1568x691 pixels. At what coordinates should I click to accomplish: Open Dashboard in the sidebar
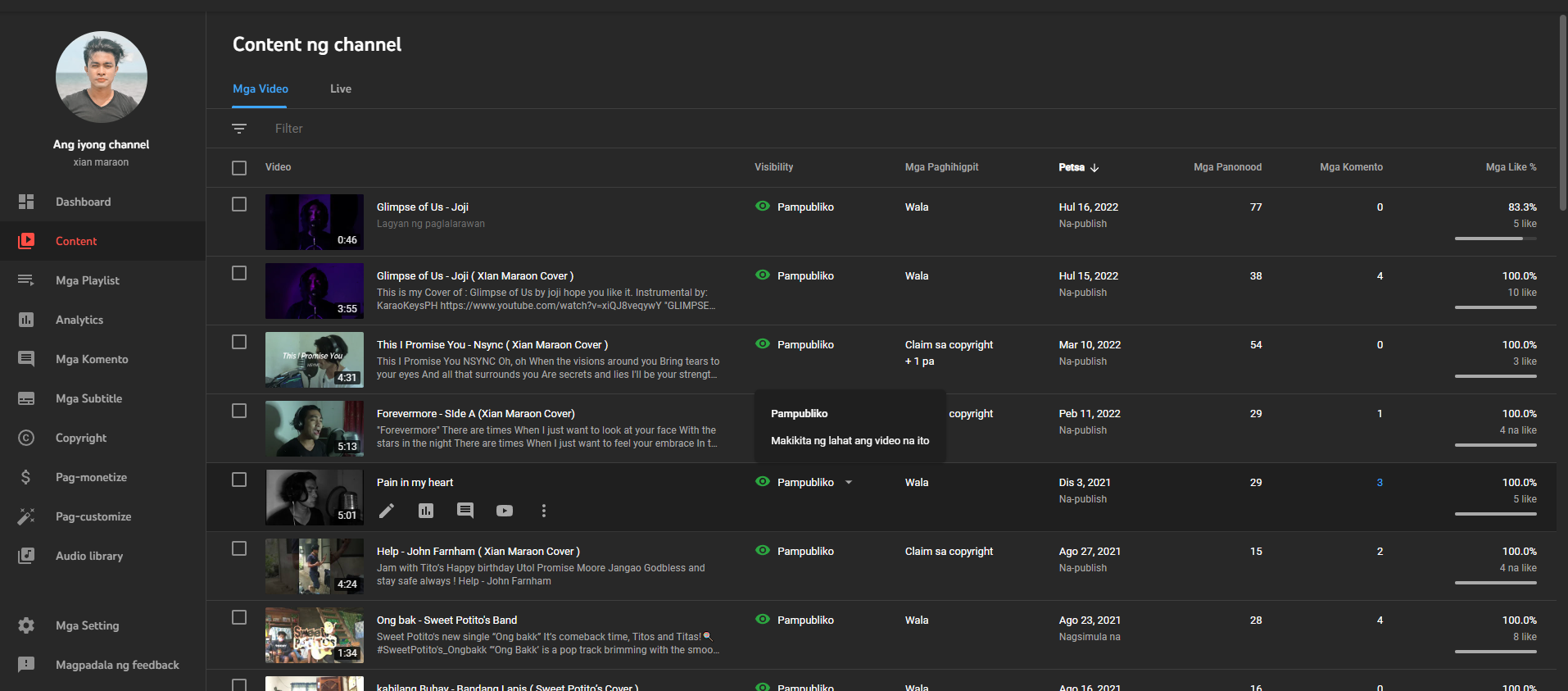[x=83, y=202]
